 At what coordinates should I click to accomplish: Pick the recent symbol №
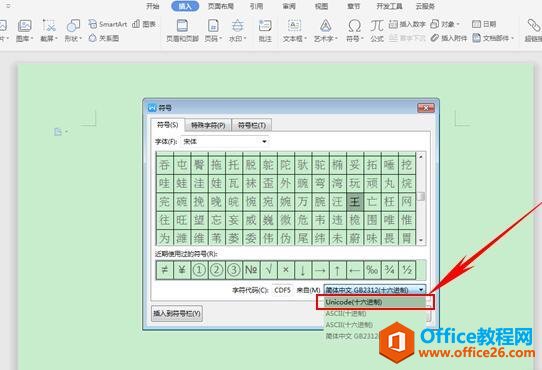pyautogui.click(x=251, y=270)
